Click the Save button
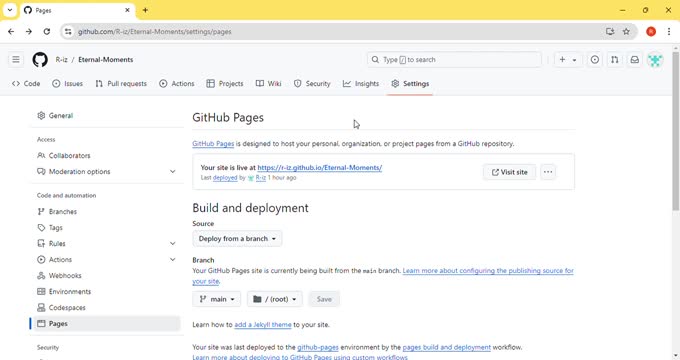The width and height of the screenshot is (680, 360). click(x=324, y=299)
